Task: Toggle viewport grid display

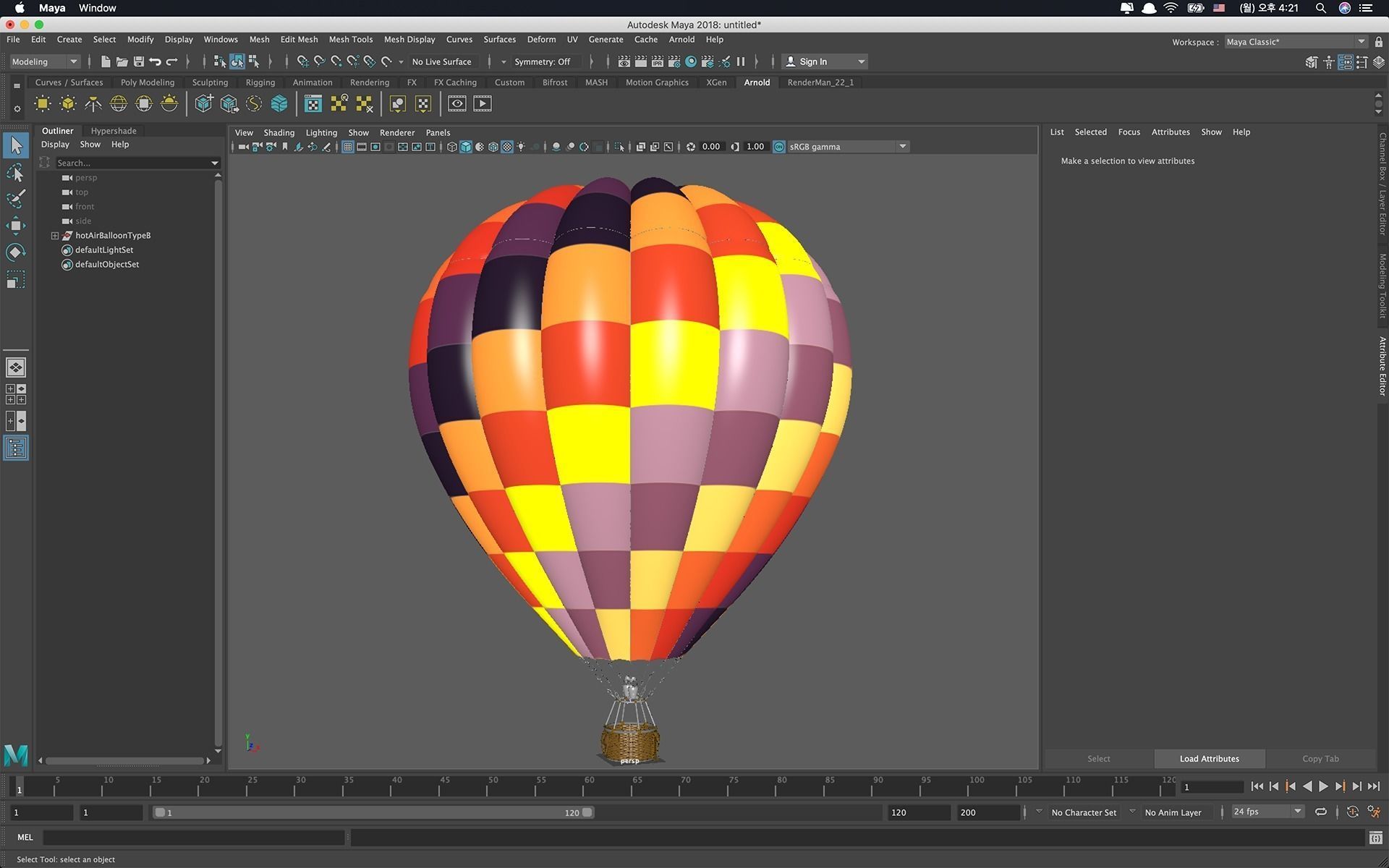Action: pyautogui.click(x=348, y=147)
